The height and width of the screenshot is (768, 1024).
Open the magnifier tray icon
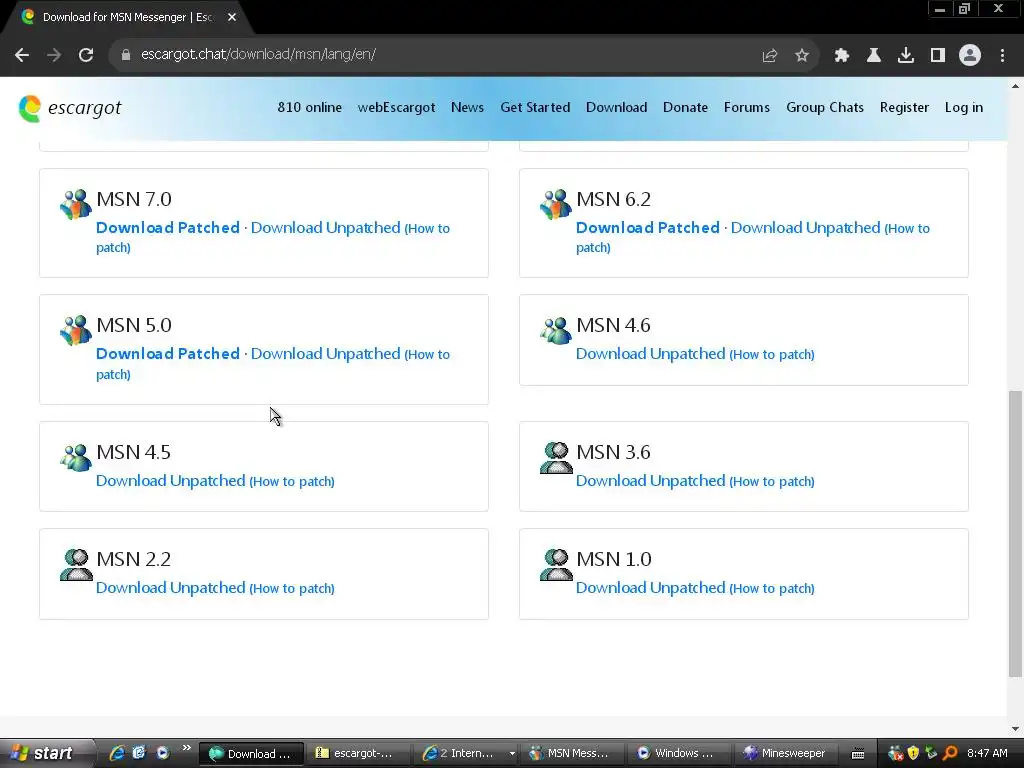point(950,753)
